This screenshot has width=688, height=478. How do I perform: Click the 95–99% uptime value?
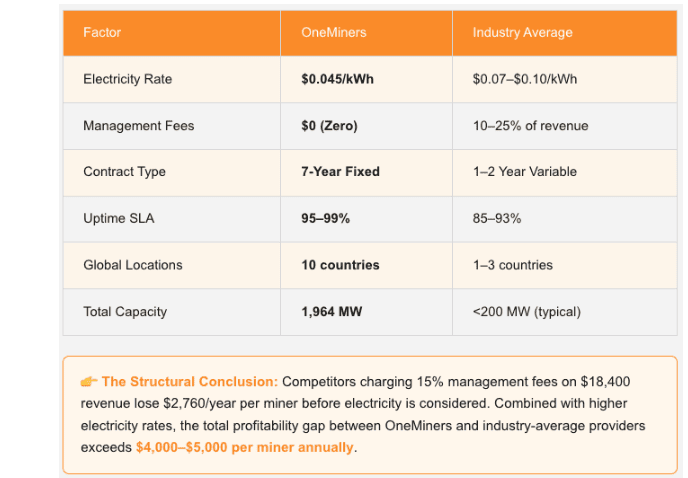[327, 218]
